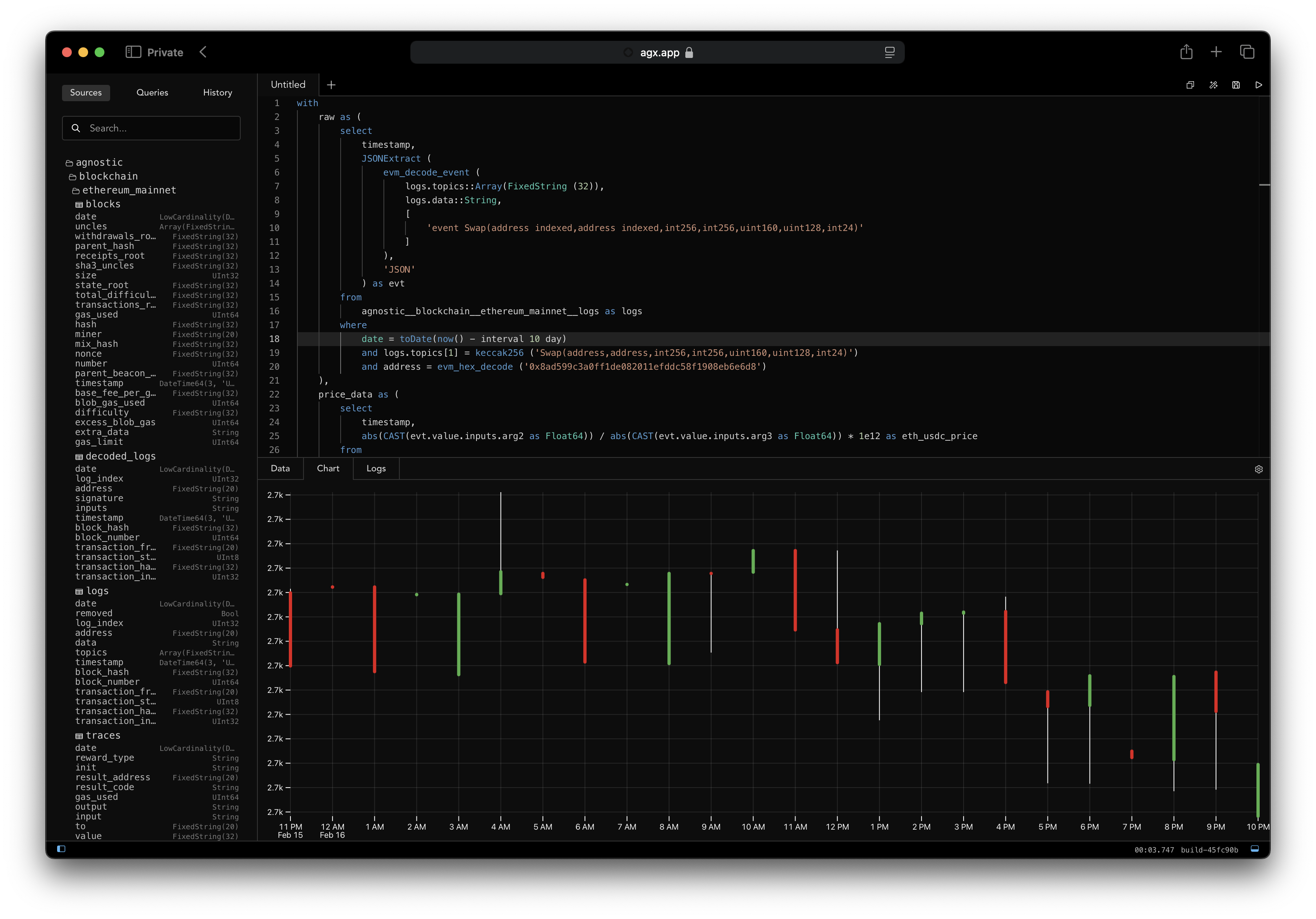Screen dimensions: 1316x919
Task: Format the SQL with the magic wand icon
Action: pos(1213,85)
